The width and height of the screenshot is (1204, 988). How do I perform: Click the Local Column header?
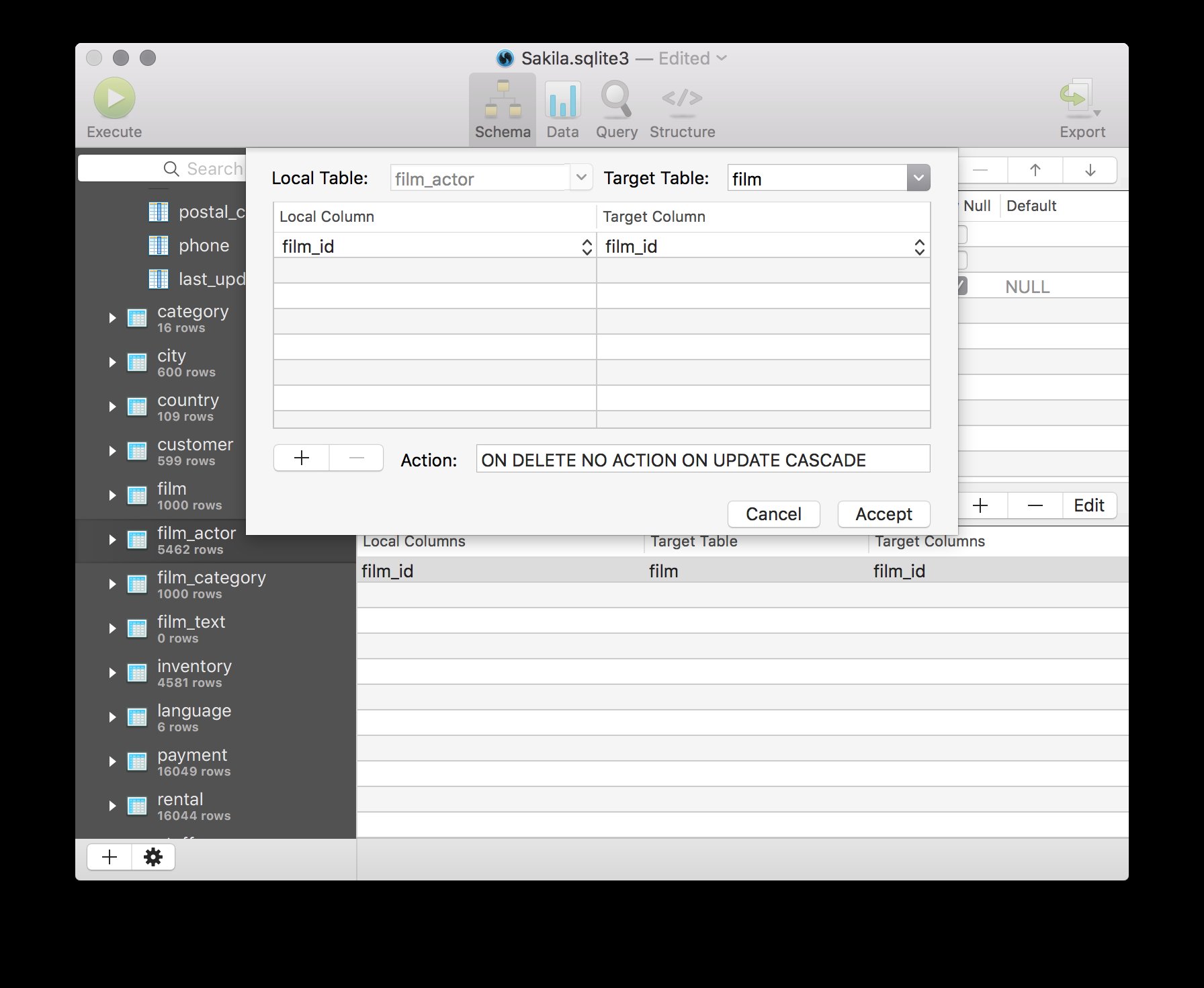(x=327, y=216)
